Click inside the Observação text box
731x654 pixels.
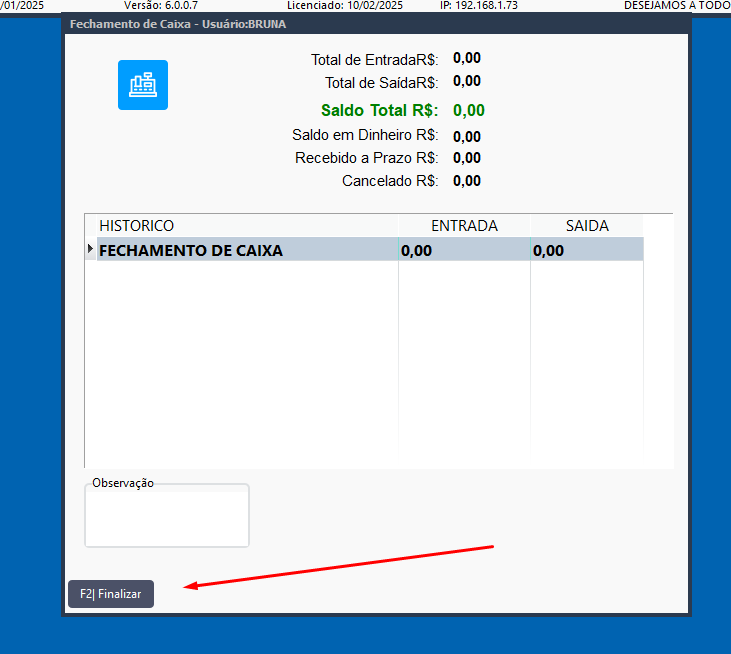pos(167,518)
